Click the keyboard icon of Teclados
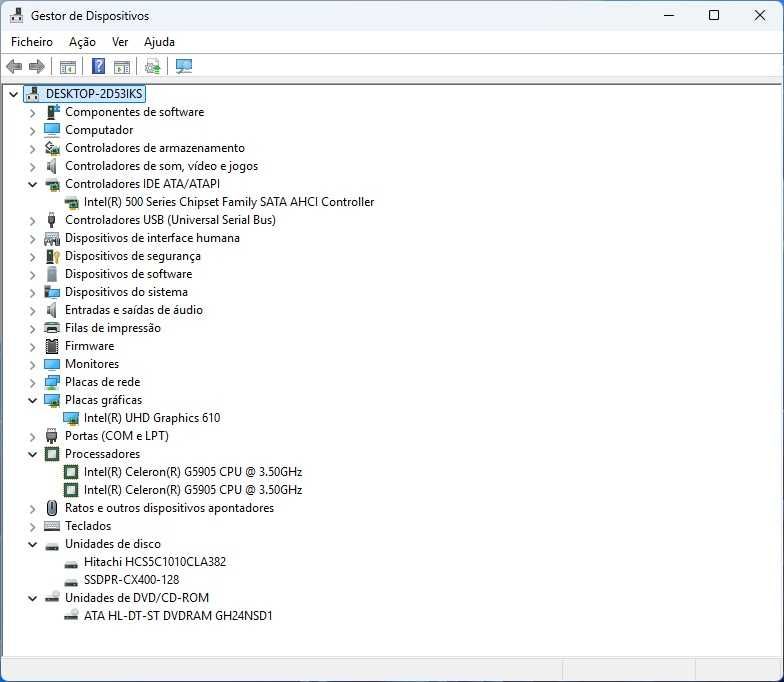The width and height of the screenshot is (784, 682). (x=52, y=526)
